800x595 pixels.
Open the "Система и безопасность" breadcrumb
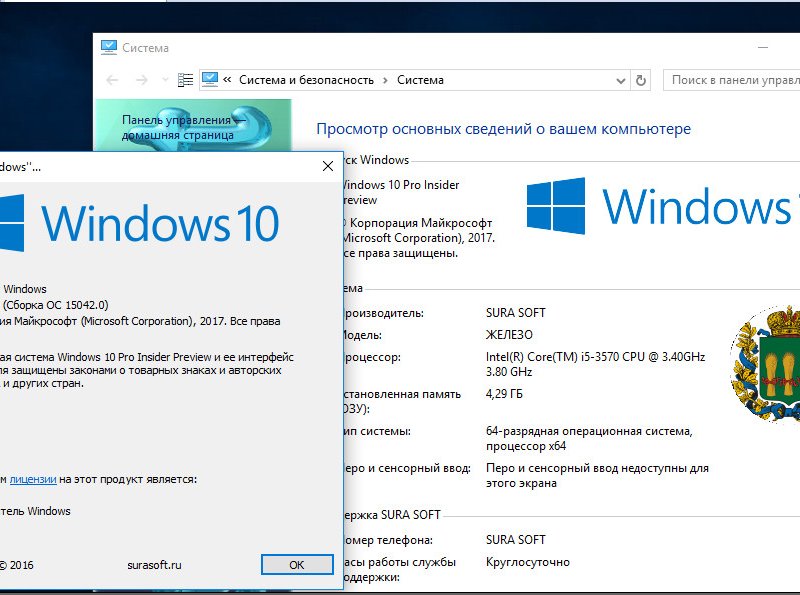coord(306,80)
